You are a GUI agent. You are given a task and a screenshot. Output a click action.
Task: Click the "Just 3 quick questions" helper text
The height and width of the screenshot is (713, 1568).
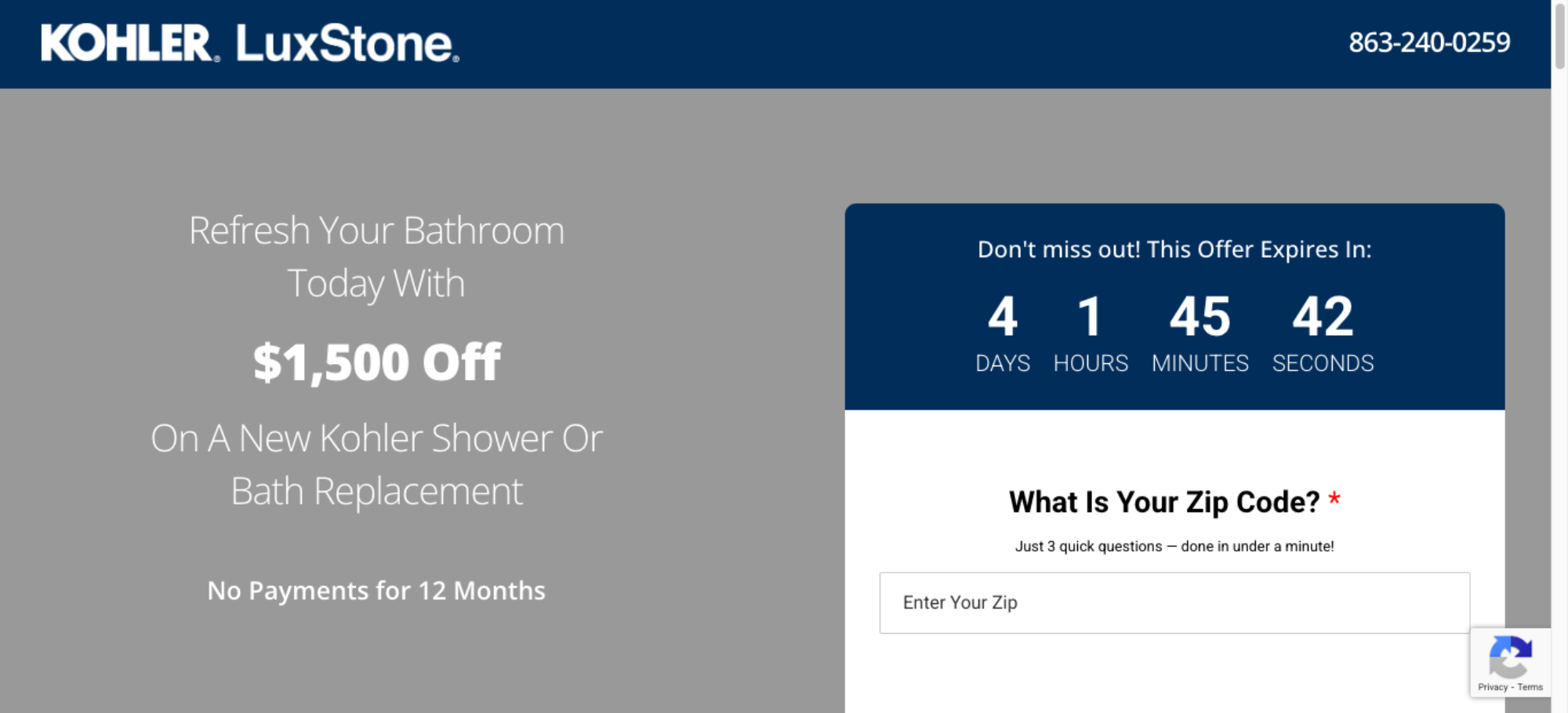pyautogui.click(x=1174, y=547)
